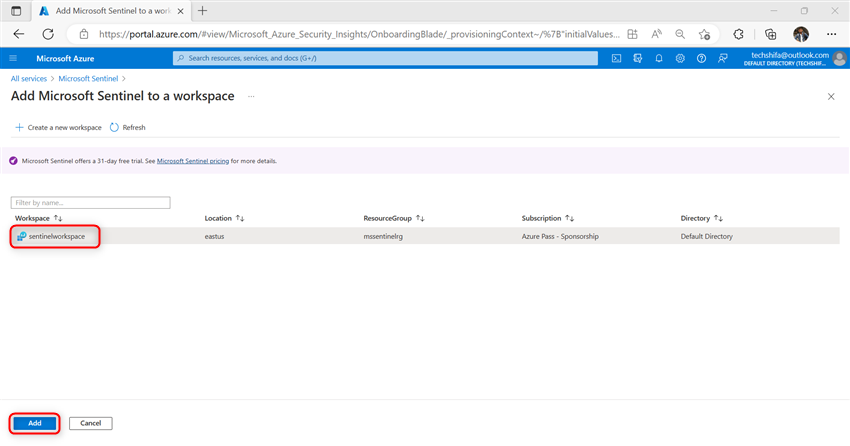Image resolution: width=850 pixels, height=446 pixels.
Task: Open the account avatar for techshifa@outlook.com
Action: [840, 59]
